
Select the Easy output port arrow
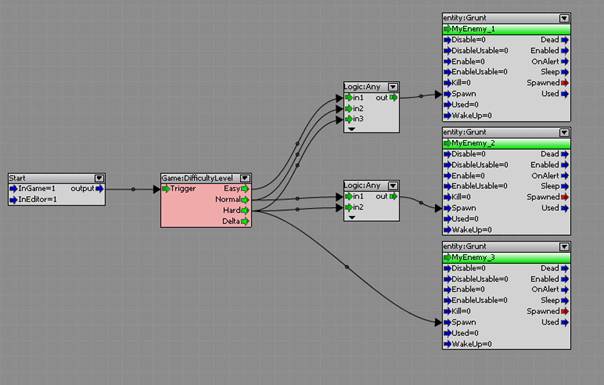[245, 188]
